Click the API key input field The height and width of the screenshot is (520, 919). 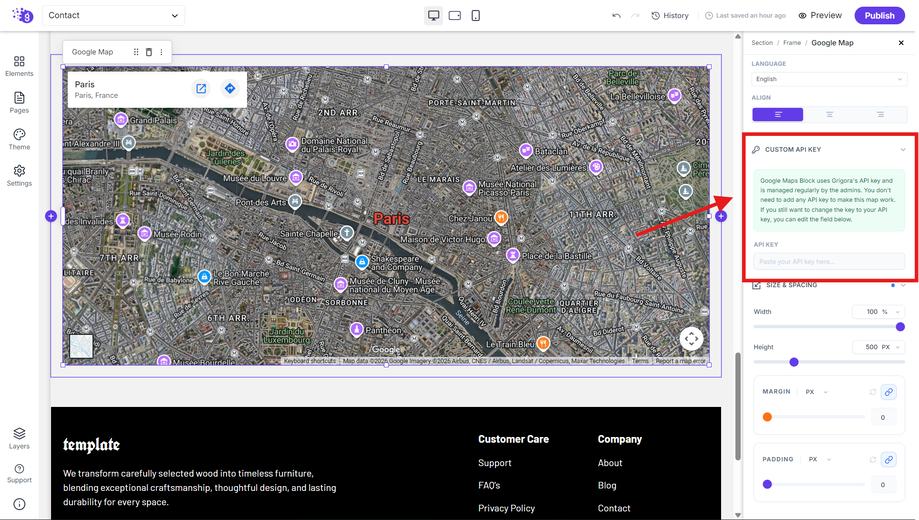(829, 261)
